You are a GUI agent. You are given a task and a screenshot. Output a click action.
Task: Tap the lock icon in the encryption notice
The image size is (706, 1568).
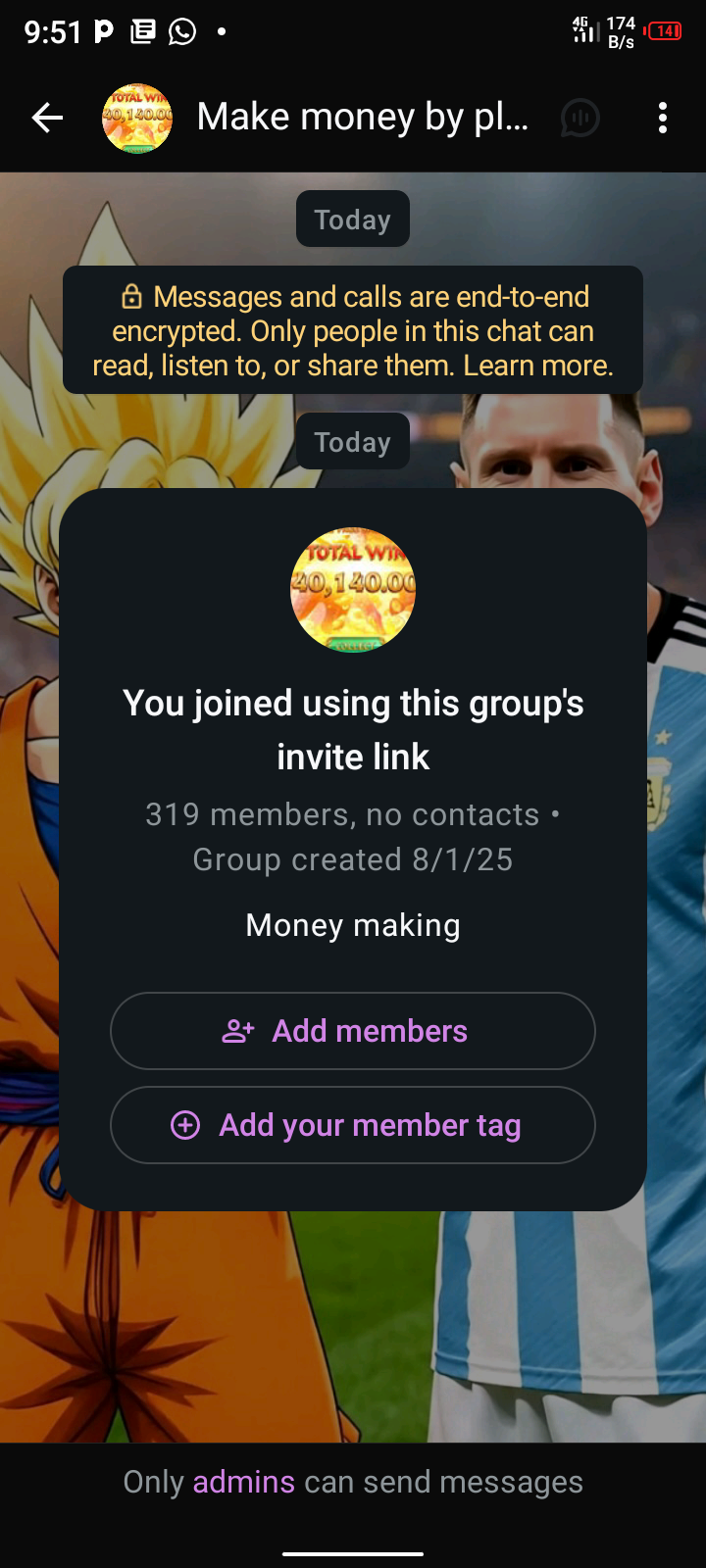(131, 296)
